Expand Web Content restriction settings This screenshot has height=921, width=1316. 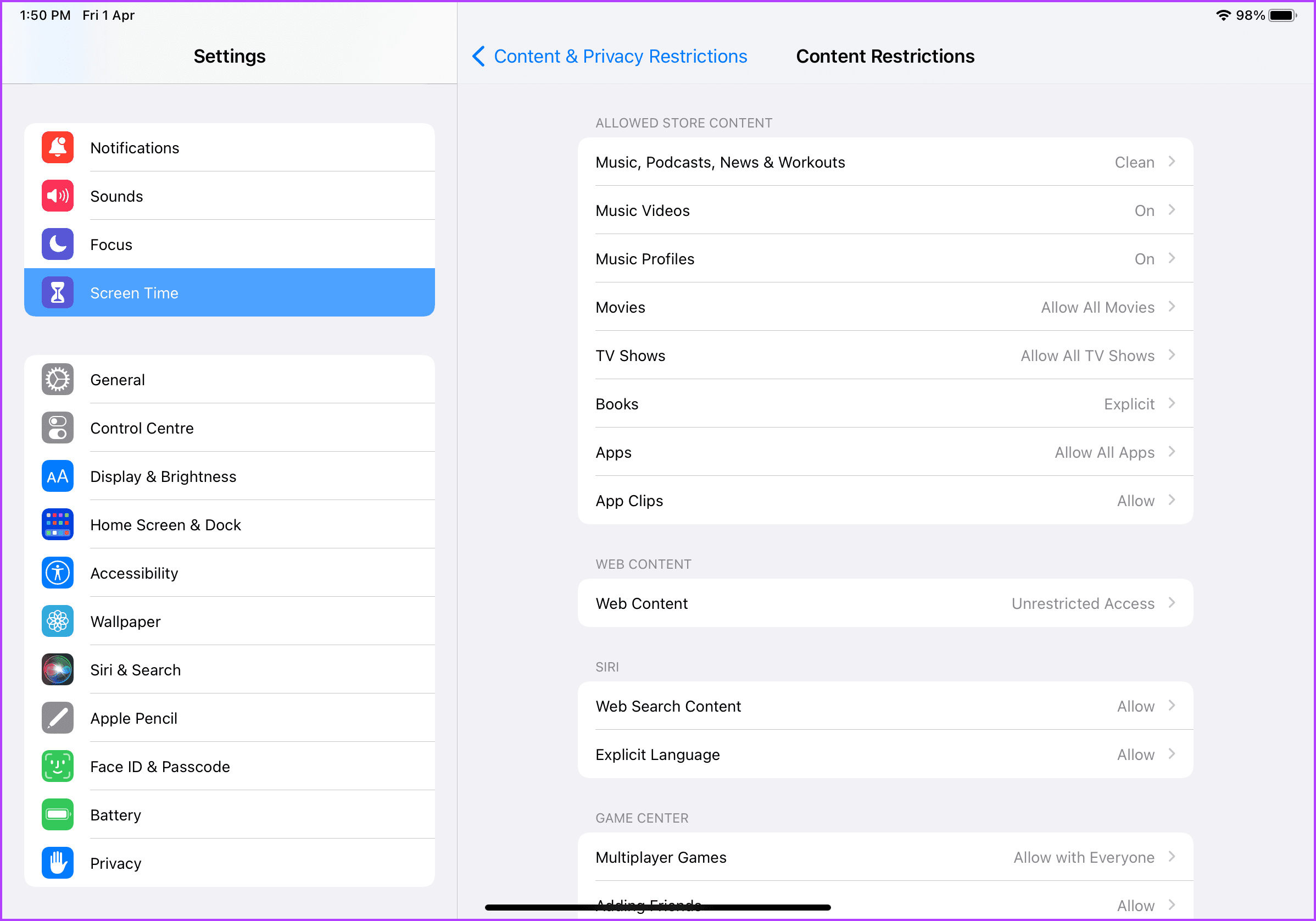click(x=884, y=603)
